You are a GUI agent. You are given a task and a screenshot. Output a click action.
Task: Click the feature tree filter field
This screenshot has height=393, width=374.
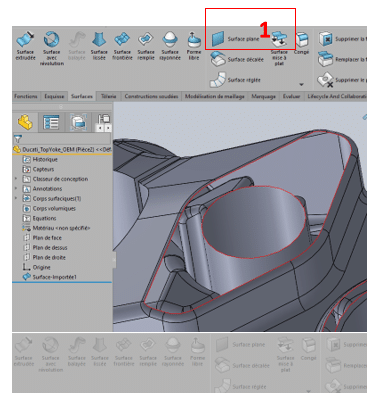click(x=62, y=139)
